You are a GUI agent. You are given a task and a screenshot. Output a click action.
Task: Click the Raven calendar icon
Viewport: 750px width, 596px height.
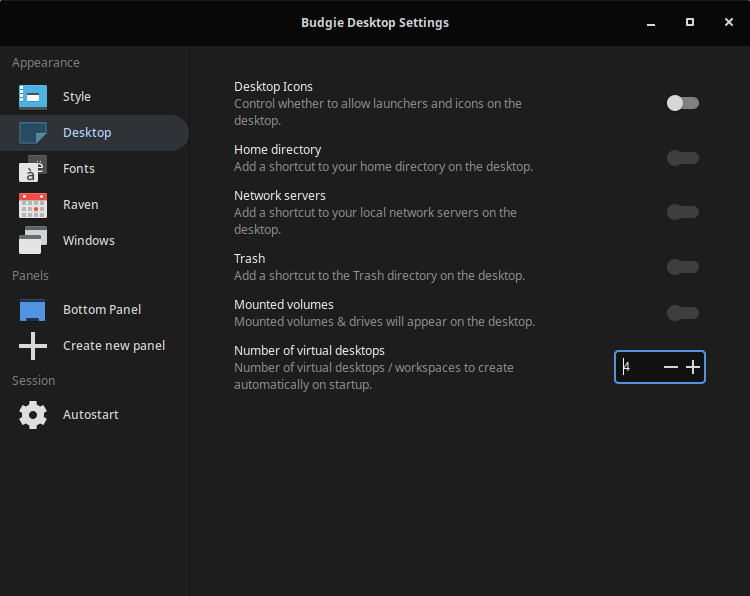coord(33,205)
